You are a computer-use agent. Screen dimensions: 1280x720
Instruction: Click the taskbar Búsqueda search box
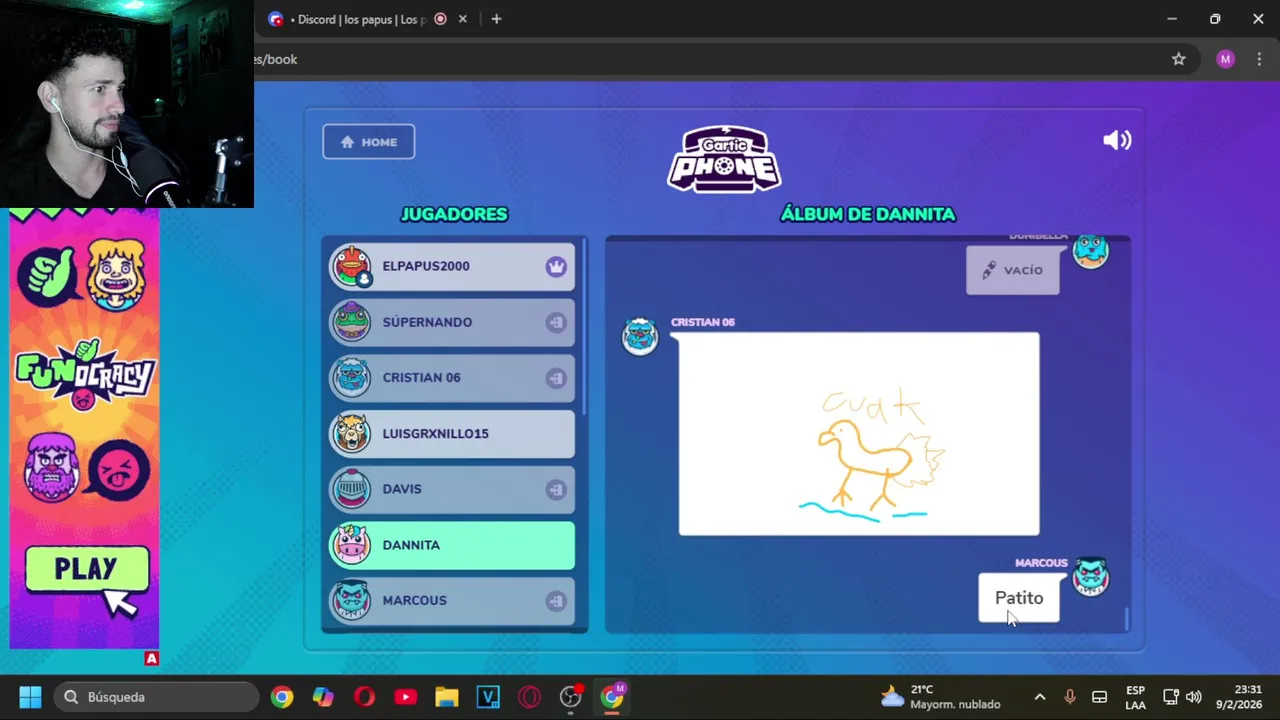click(158, 697)
